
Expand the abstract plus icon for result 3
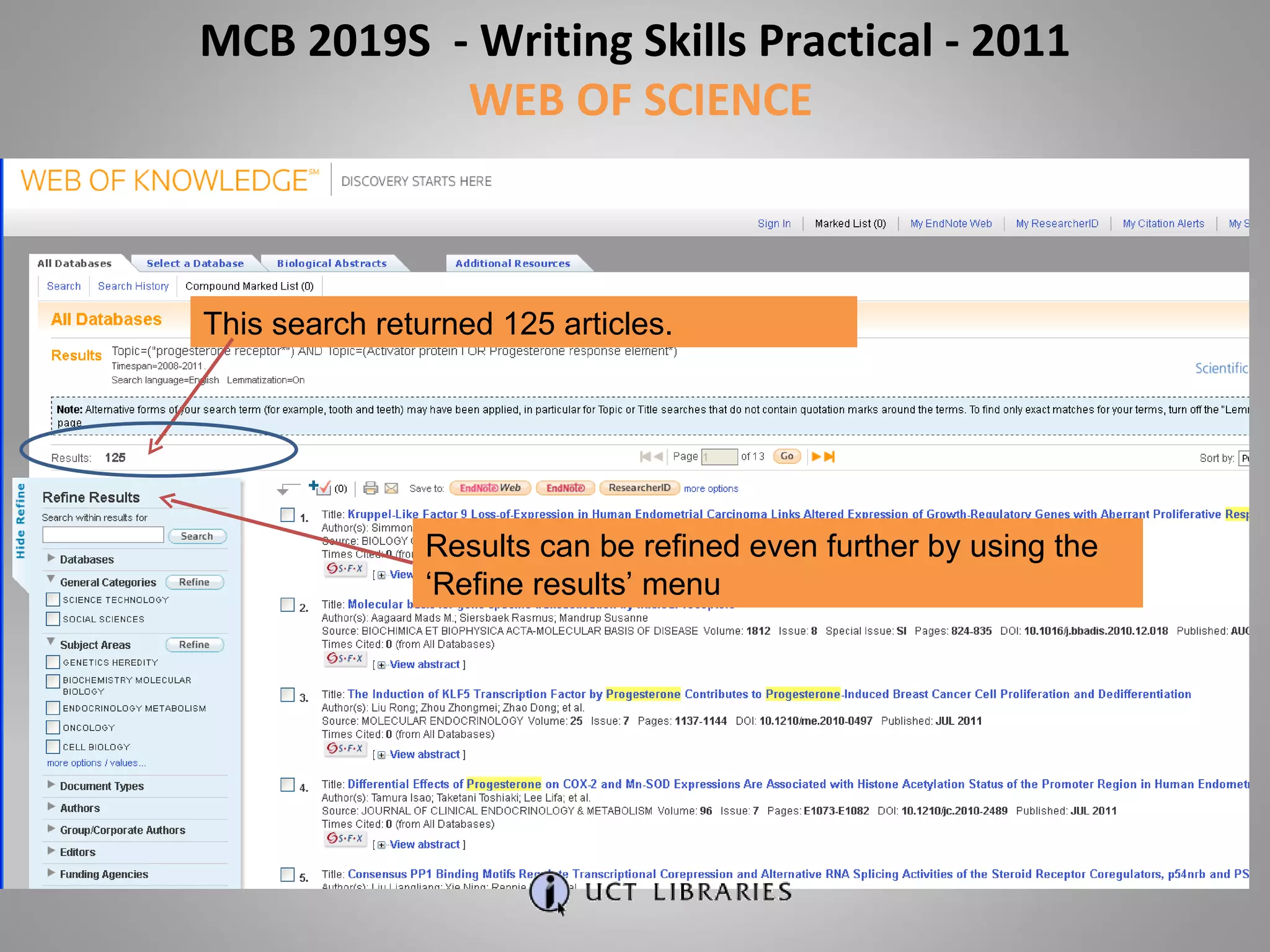point(381,755)
